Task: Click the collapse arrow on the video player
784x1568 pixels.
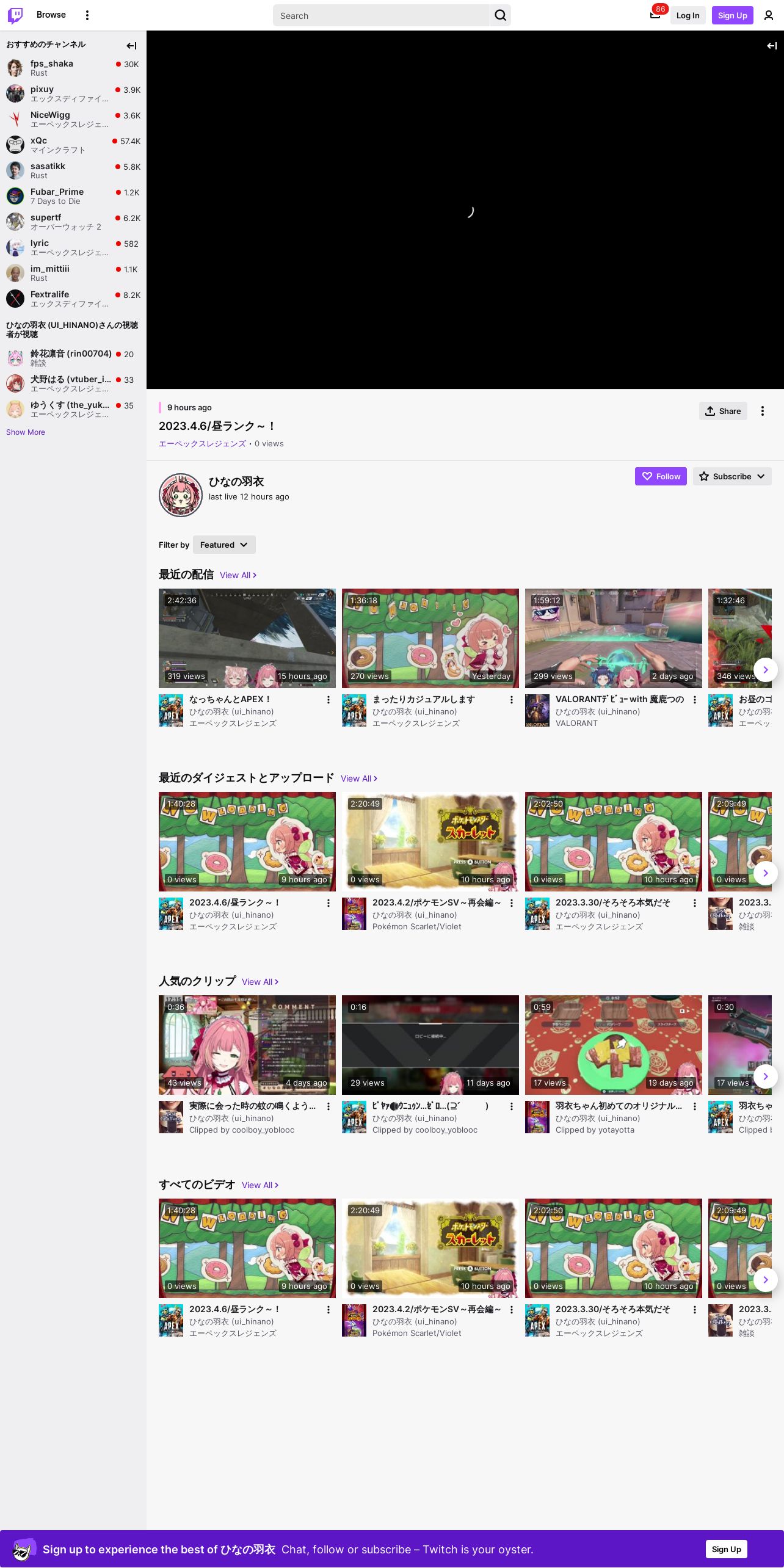Action: coord(772,46)
